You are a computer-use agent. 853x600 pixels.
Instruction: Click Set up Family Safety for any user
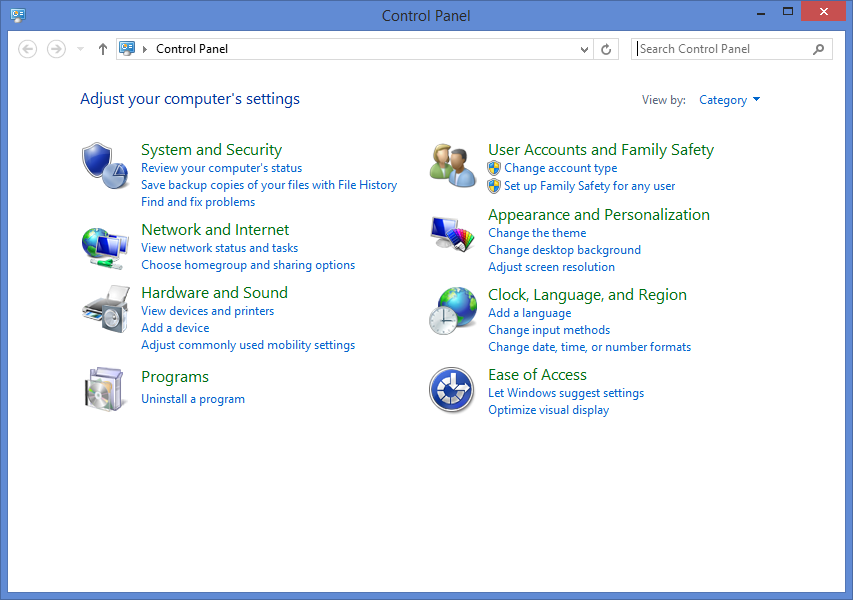pos(590,186)
